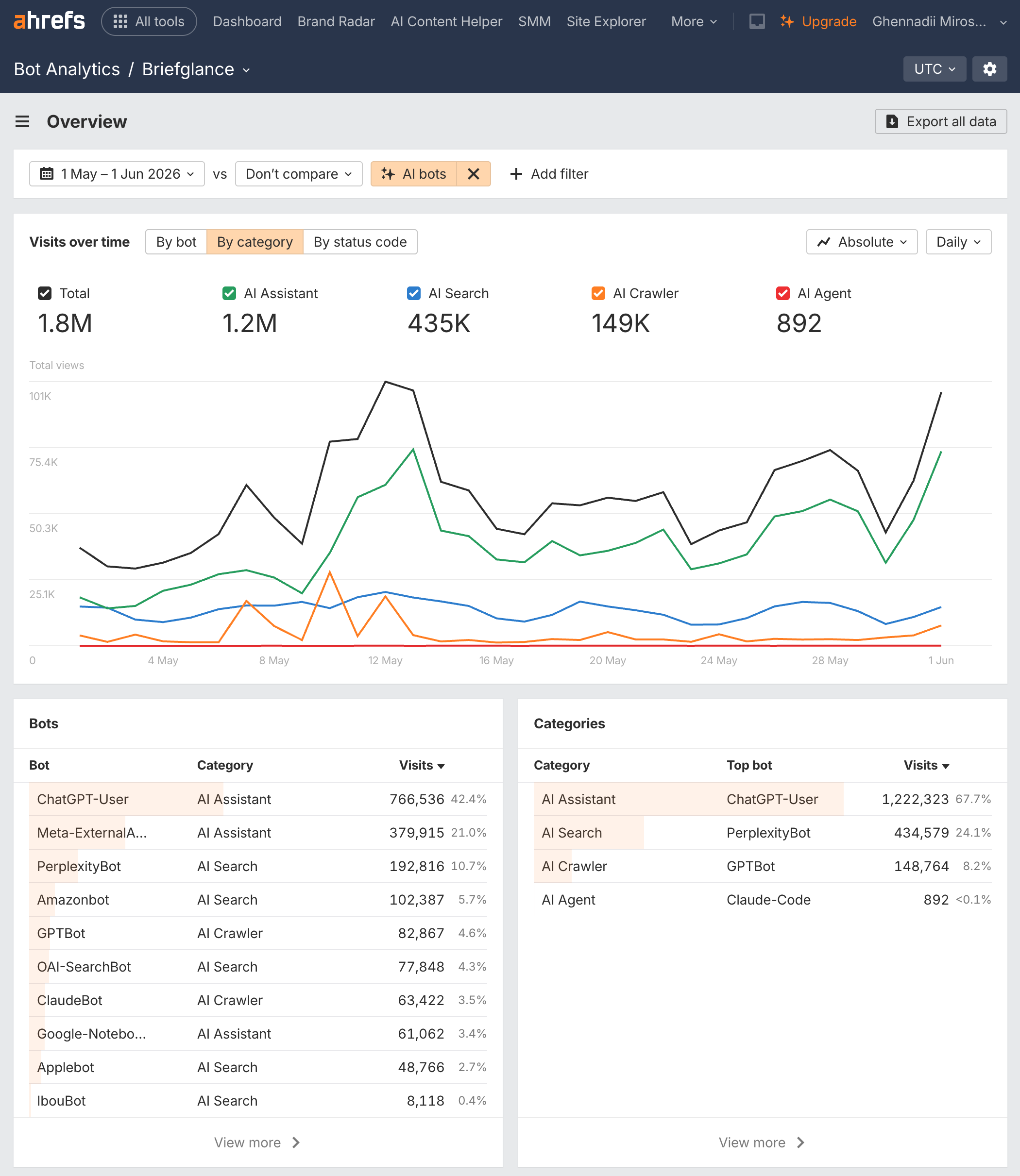Open the Don't compare dropdown

298,173
